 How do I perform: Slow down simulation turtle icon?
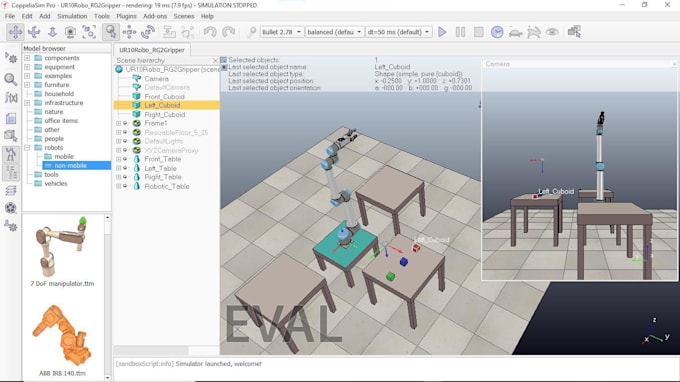(515, 32)
